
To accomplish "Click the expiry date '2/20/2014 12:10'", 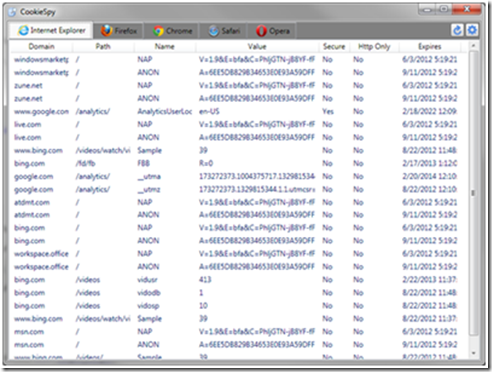I will coord(430,176).
